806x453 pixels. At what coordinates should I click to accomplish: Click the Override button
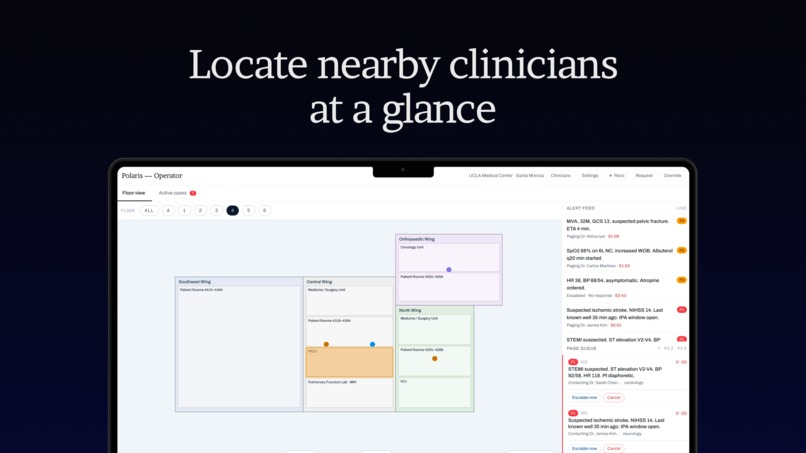672,176
